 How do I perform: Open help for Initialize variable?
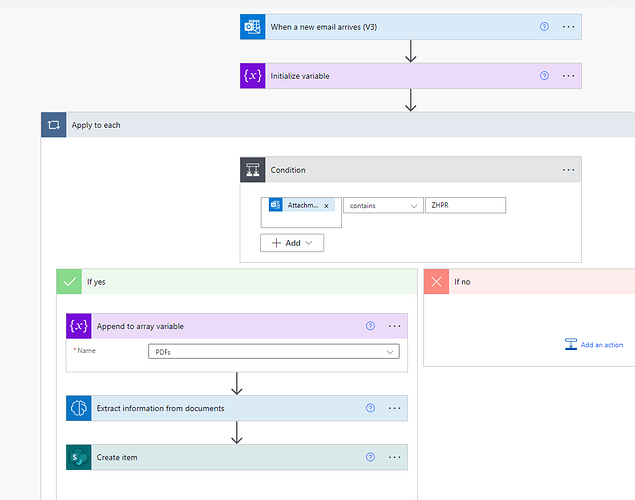tap(544, 76)
